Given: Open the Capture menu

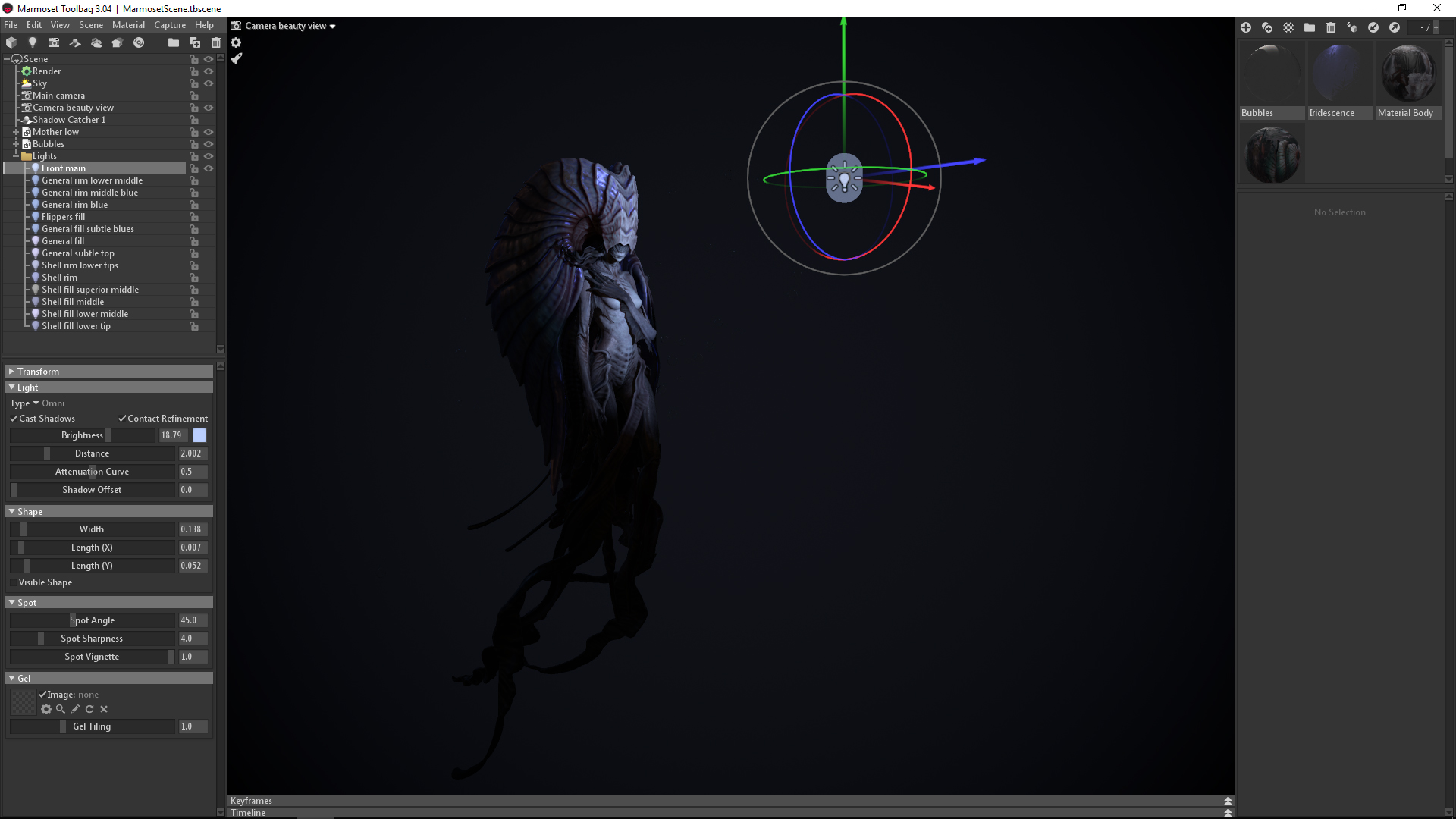Looking at the screenshot, I should pos(170,25).
